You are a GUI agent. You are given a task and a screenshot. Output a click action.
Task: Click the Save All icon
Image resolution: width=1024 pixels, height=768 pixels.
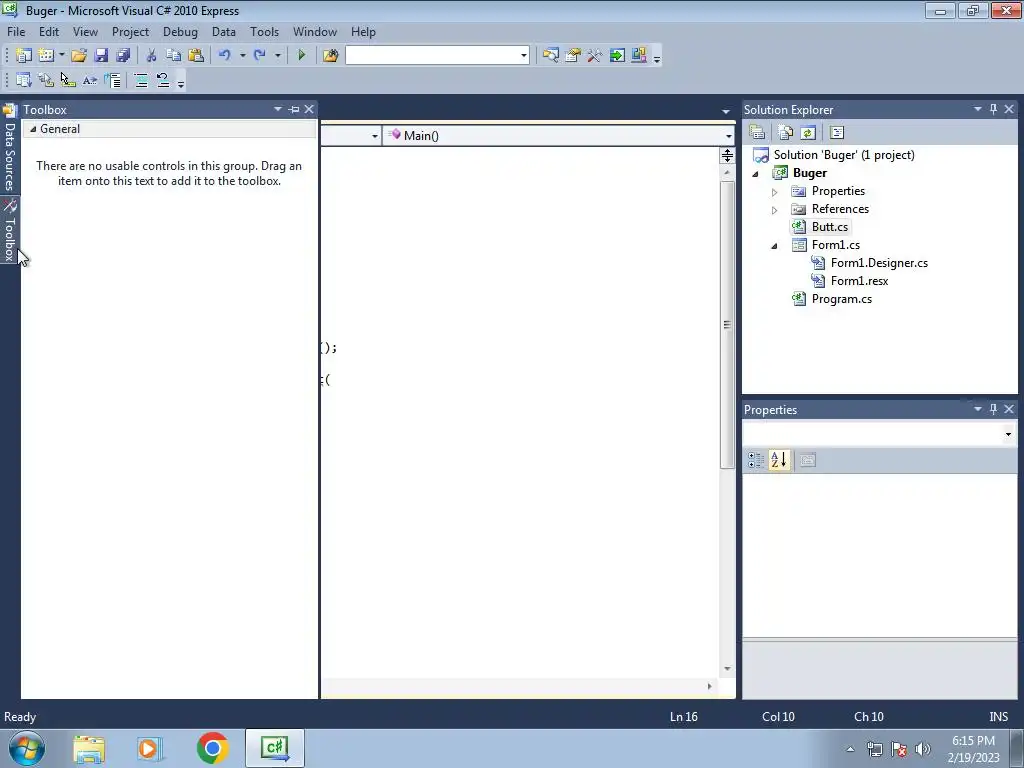(123, 56)
